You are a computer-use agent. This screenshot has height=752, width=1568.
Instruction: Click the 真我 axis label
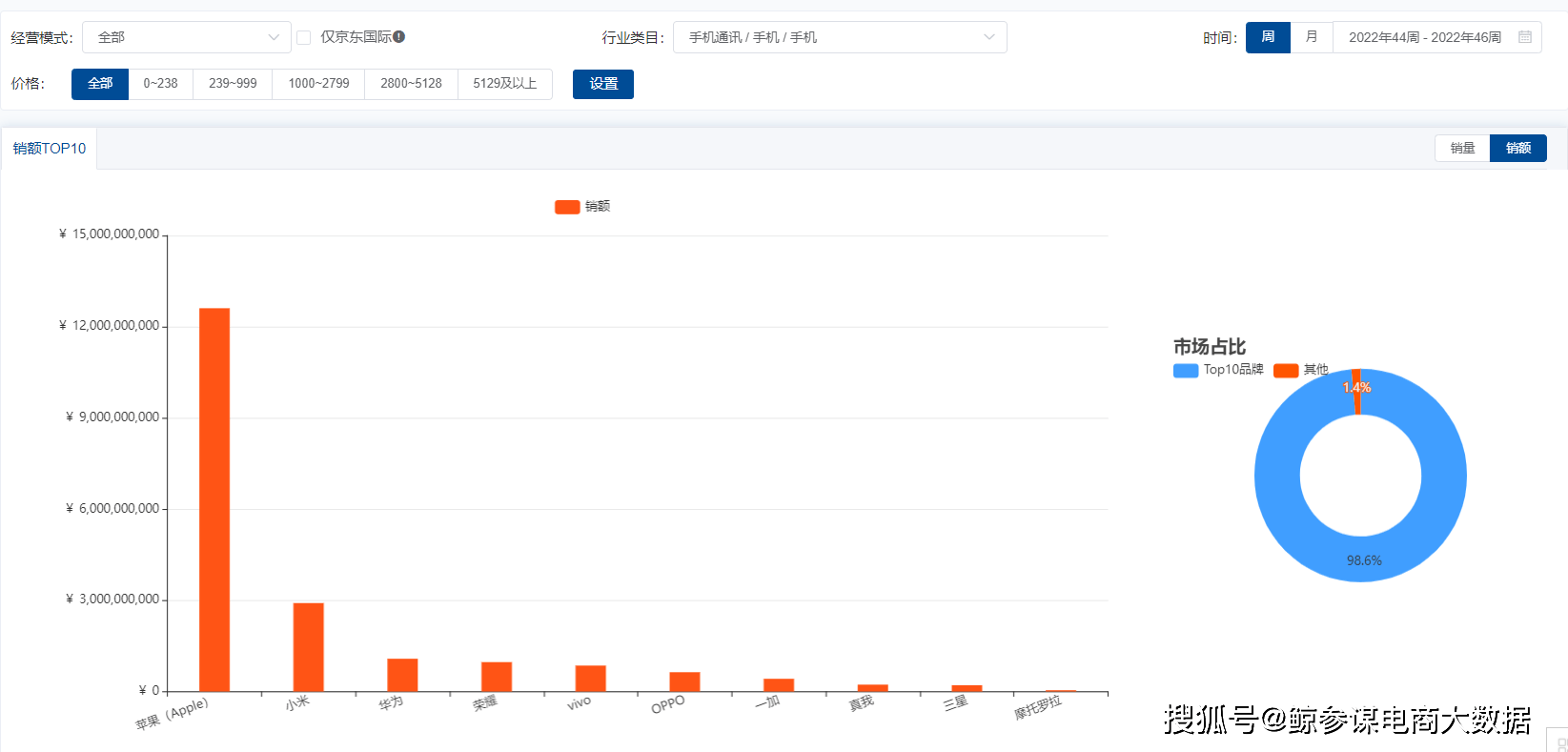pos(862,702)
